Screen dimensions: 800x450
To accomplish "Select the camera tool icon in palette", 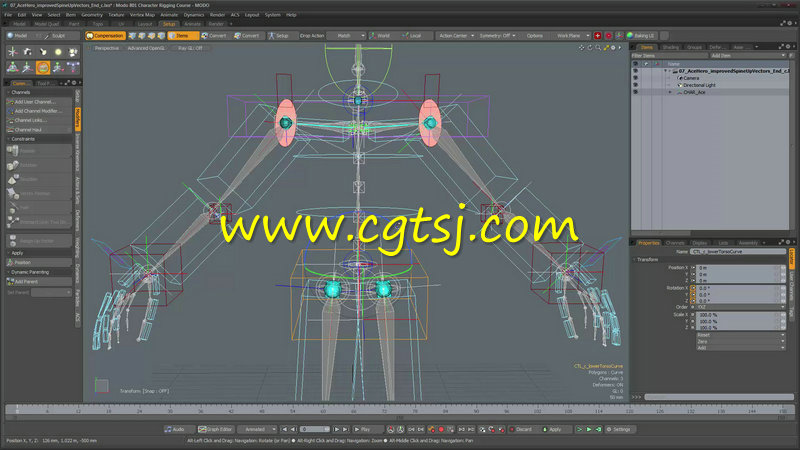I will [28, 52].
